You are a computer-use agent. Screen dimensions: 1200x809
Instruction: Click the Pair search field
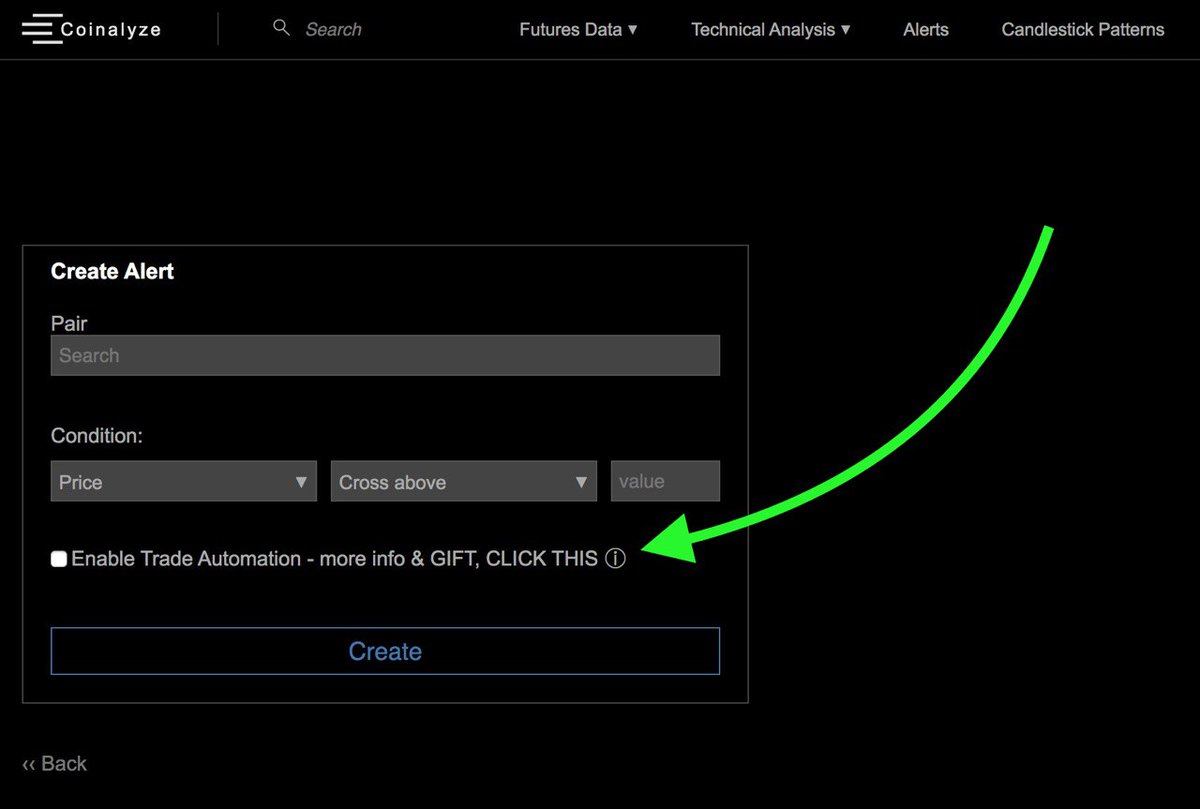click(385, 355)
